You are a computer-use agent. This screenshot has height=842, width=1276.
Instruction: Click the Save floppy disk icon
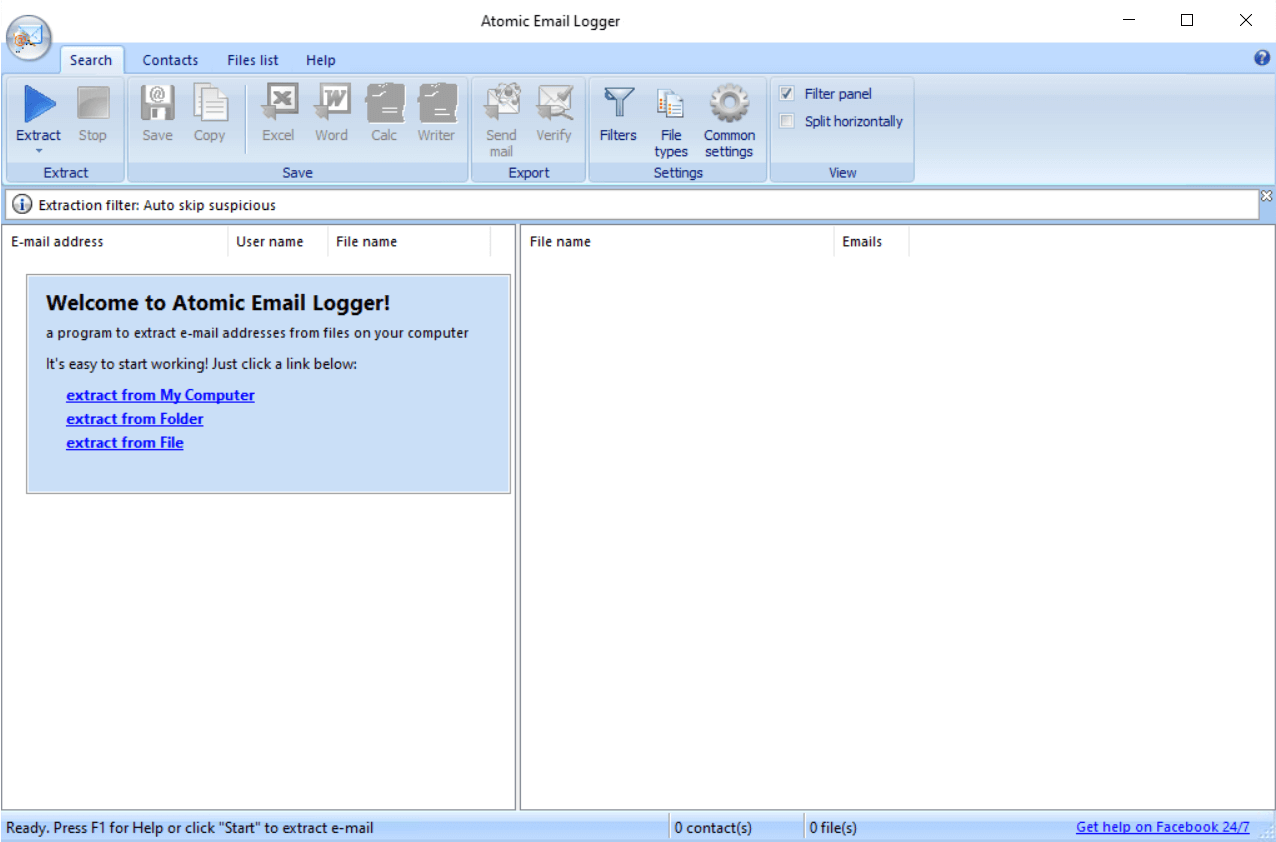click(x=157, y=104)
